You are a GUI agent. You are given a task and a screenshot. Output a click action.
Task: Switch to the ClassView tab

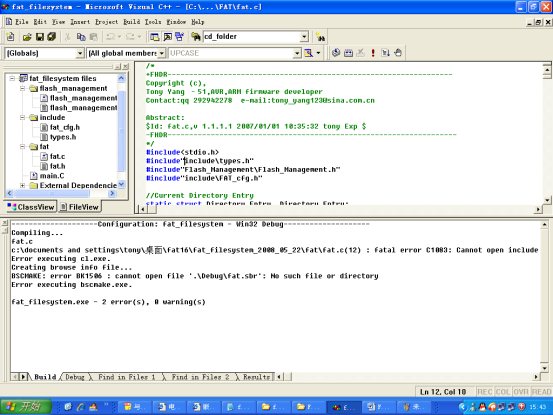(x=31, y=207)
